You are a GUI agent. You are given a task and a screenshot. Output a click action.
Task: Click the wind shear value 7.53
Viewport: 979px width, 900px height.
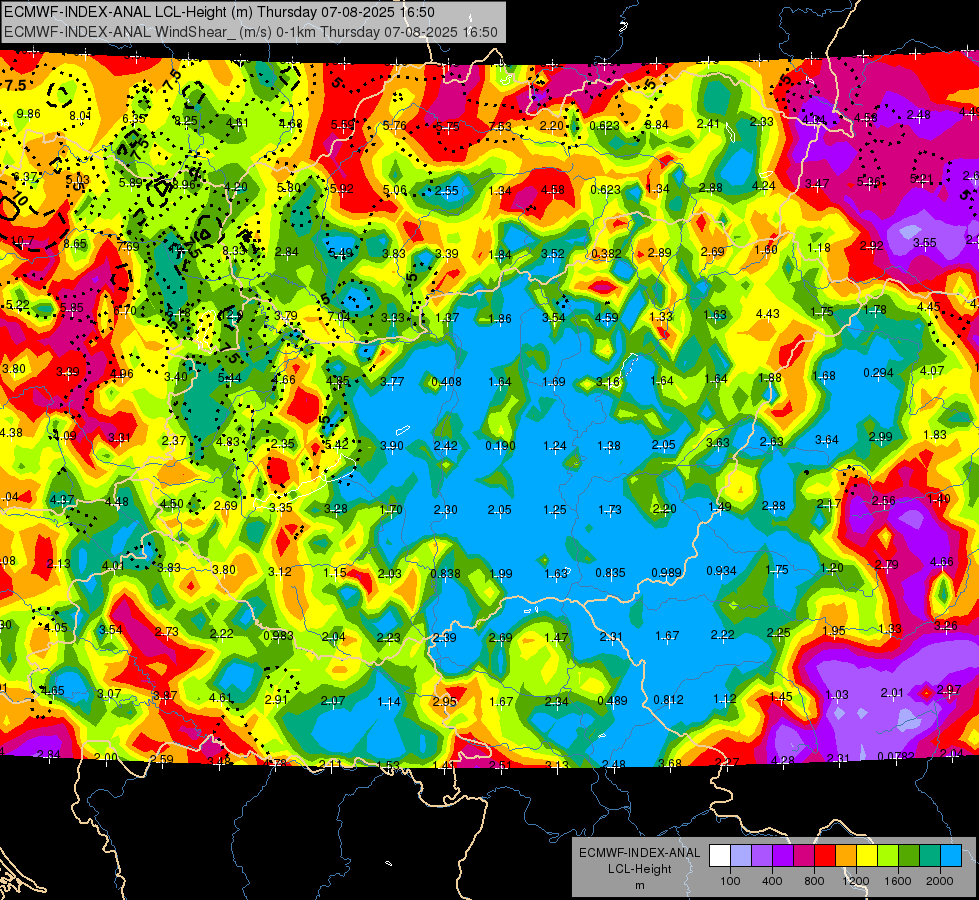pyautogui.click(x=500, y=126)
